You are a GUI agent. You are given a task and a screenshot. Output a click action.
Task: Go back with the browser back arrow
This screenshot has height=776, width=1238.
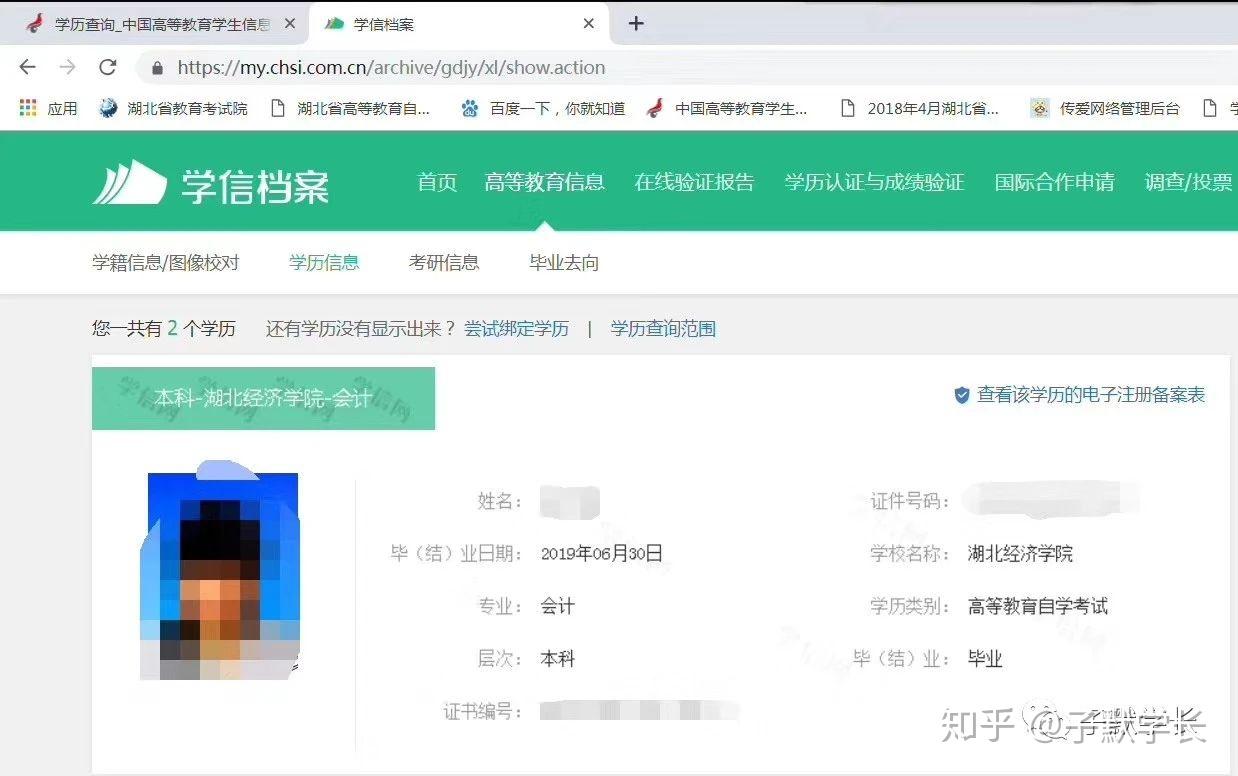point(27,67)
